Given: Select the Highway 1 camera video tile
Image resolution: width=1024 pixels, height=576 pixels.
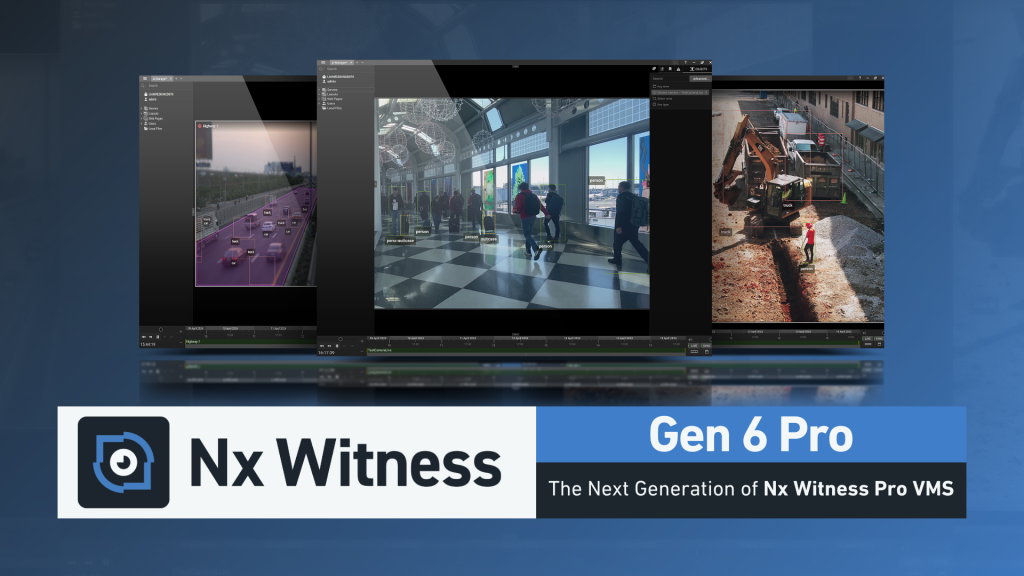Looking at the screenshot, I should pyautogui.click(x=255, y=205).
